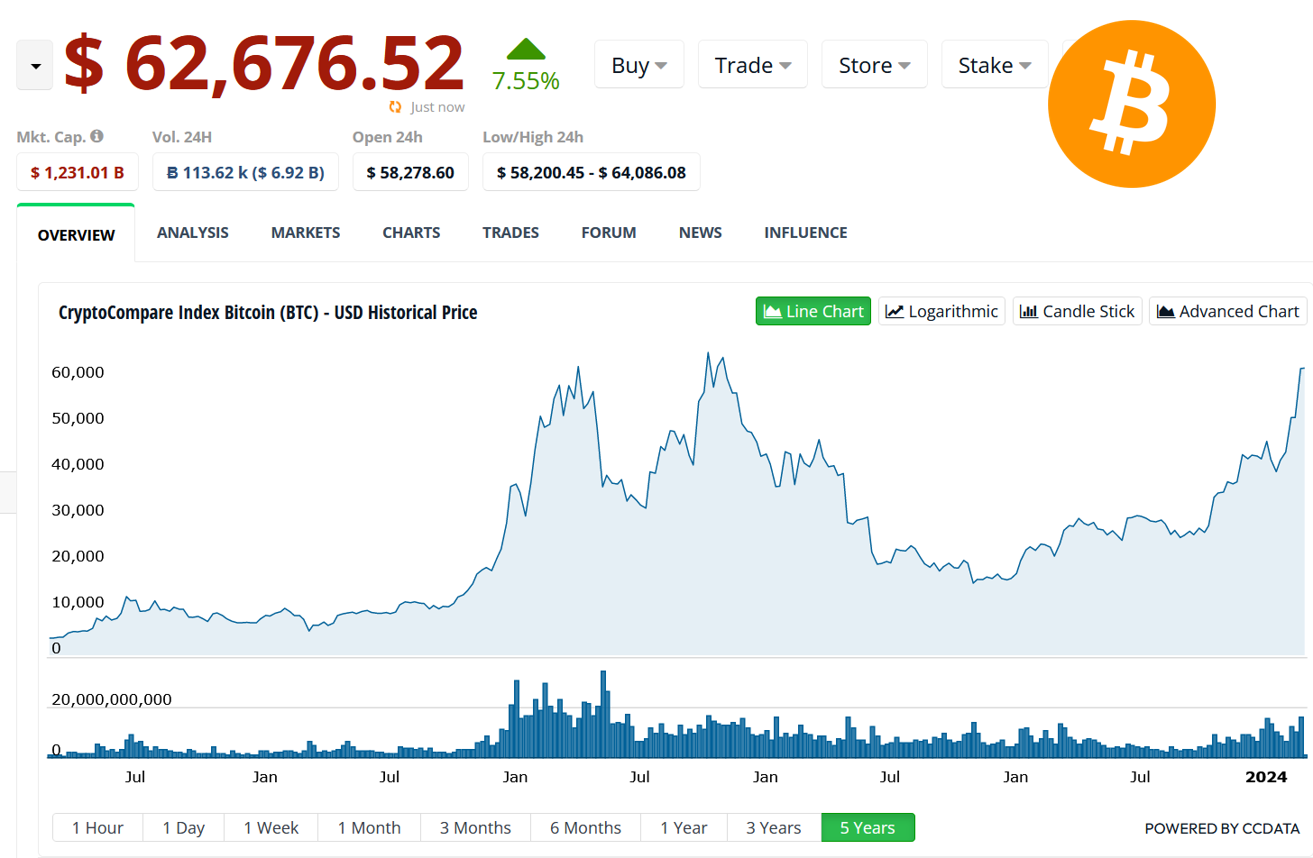Click the Mkt. Cap. info icon
The height and width of the screenshot is (858, 1313).
[93, 135]
